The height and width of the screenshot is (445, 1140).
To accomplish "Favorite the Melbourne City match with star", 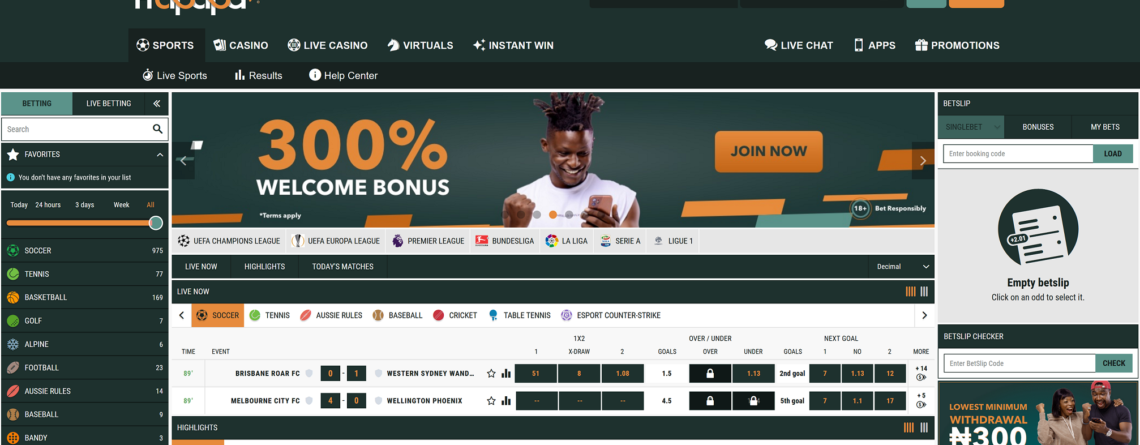I will (491, 401).
